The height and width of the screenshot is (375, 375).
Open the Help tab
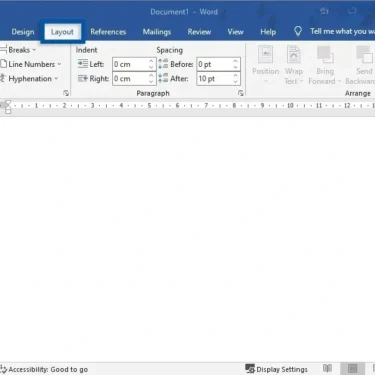coord(268,32)
